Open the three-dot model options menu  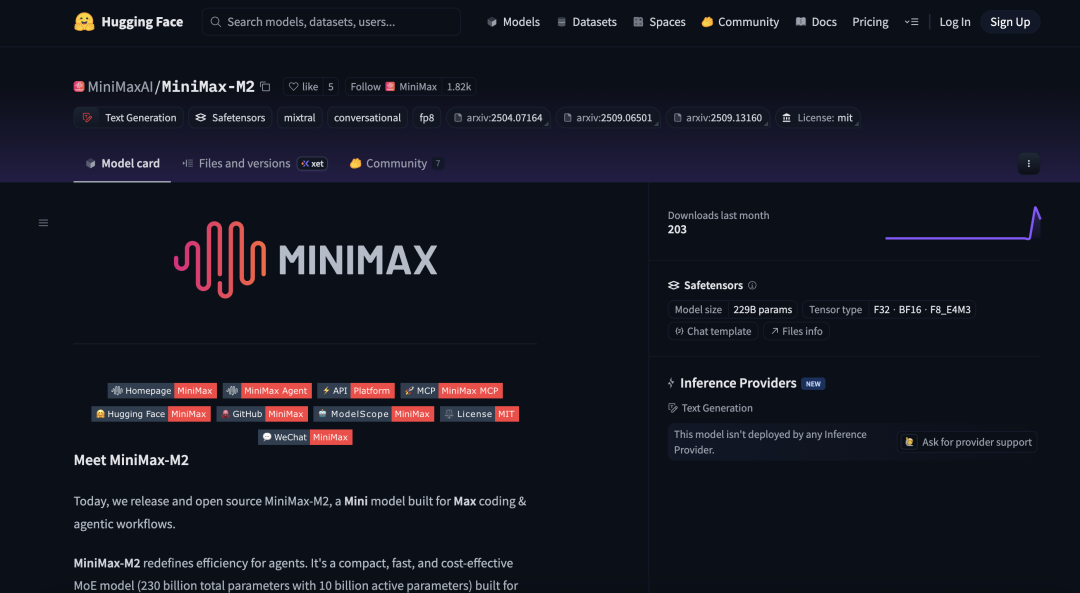click(1028, 164)
